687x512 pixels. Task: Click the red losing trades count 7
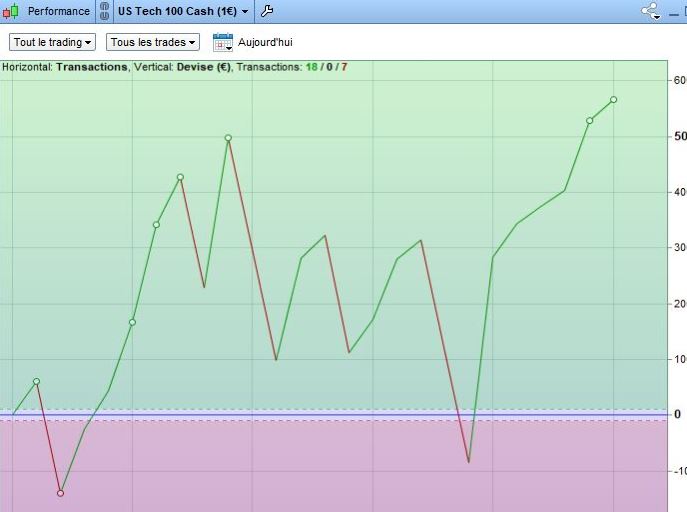(344, 67)
